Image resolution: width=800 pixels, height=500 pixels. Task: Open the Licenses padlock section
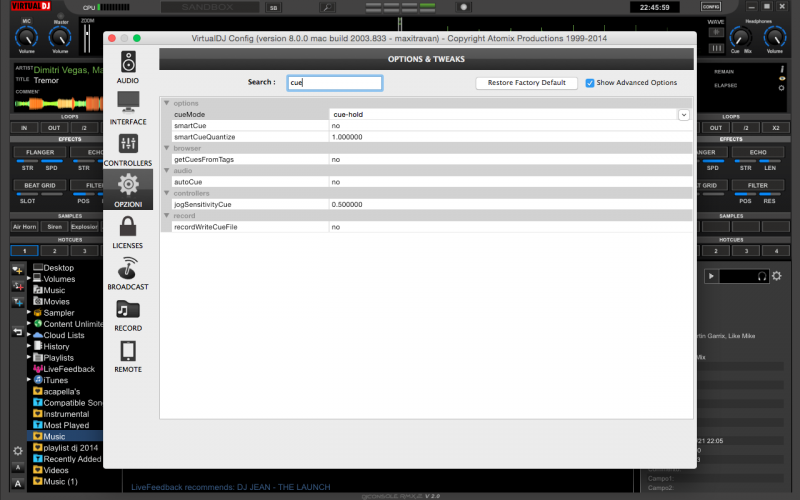pyautogui.click(x=128, y=232)
